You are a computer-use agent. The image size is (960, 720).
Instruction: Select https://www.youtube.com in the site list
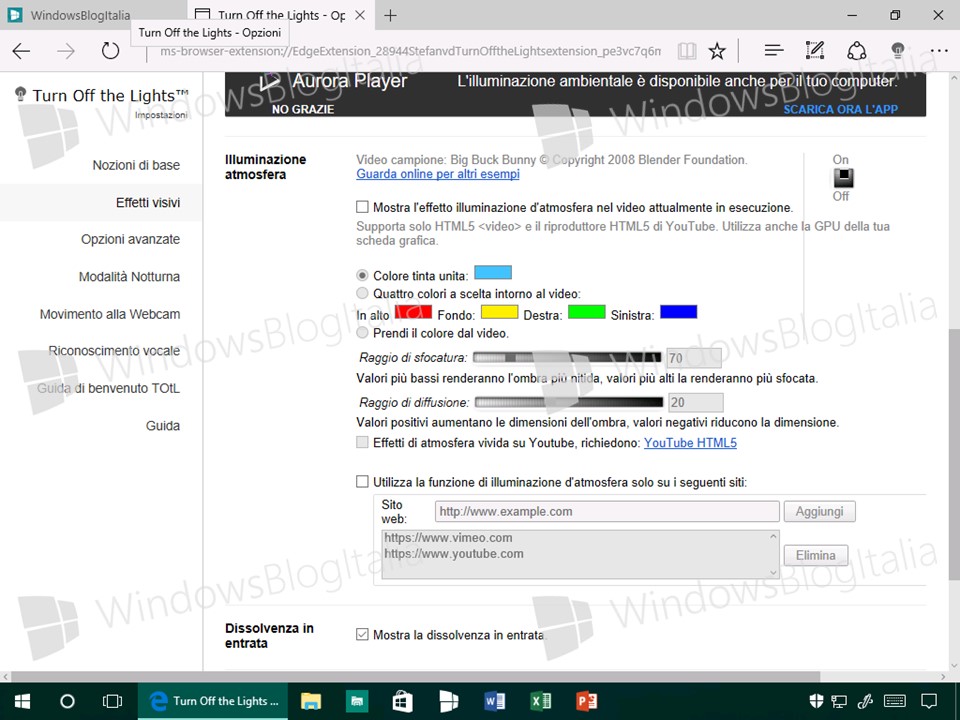click(454, 554)
